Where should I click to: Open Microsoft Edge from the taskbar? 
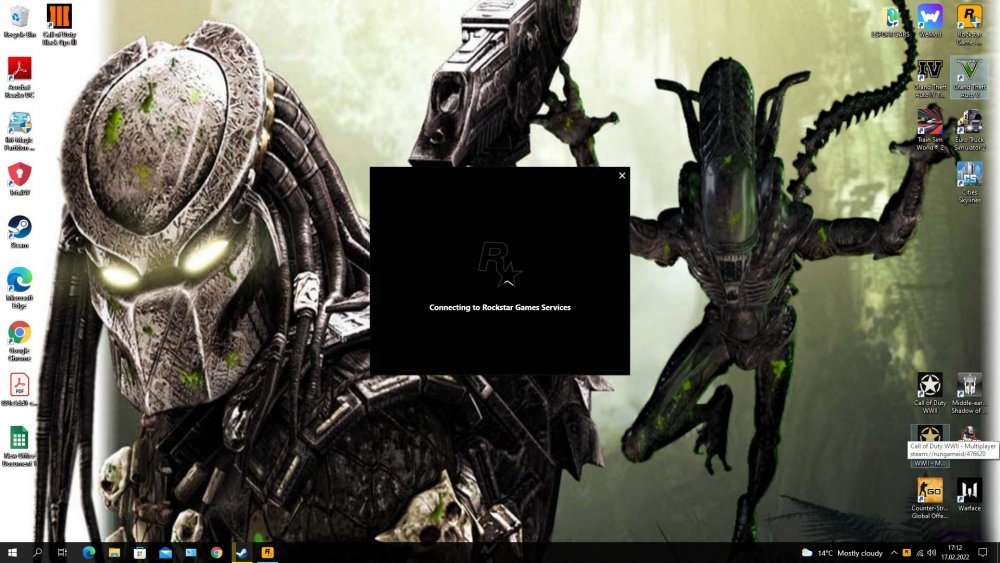[x=89, y=553]
